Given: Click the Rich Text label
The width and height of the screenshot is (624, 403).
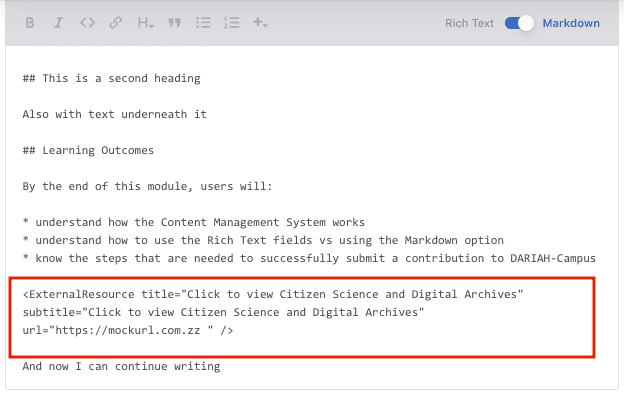Looking at the screenshot, I should [x=469, y=23].
